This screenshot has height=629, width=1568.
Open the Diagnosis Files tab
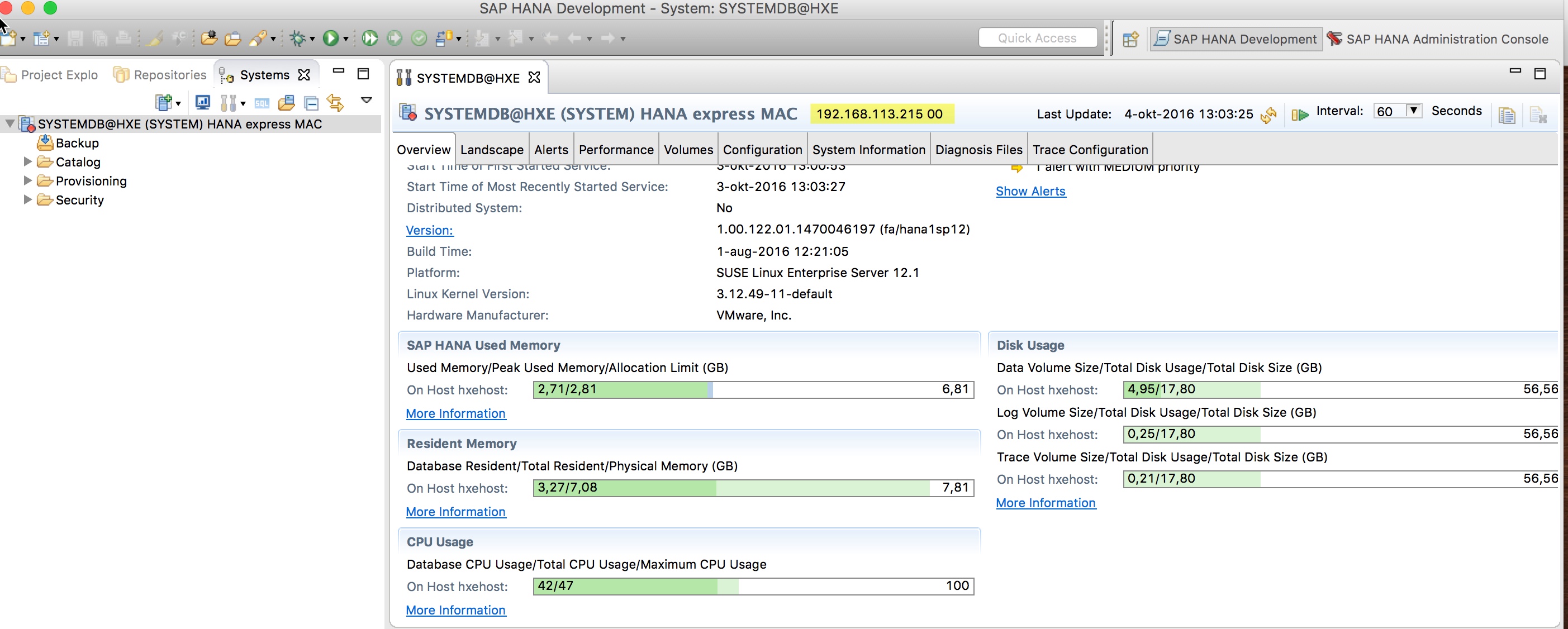tap(979, 150)
